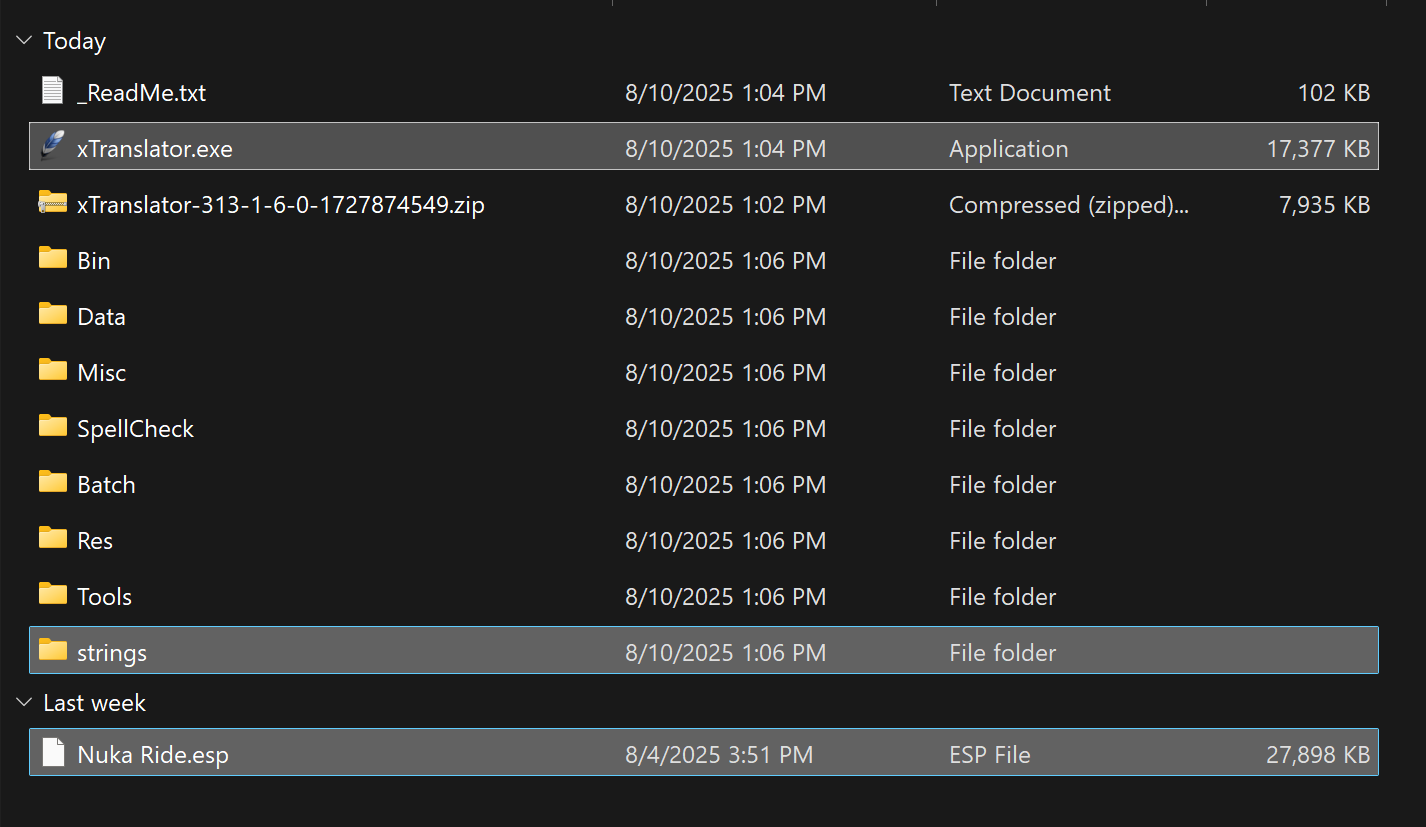The width and height of the screenshot is (1426, 827).
Task: Select the strings folder icon
Action: [x=52, y=650]
